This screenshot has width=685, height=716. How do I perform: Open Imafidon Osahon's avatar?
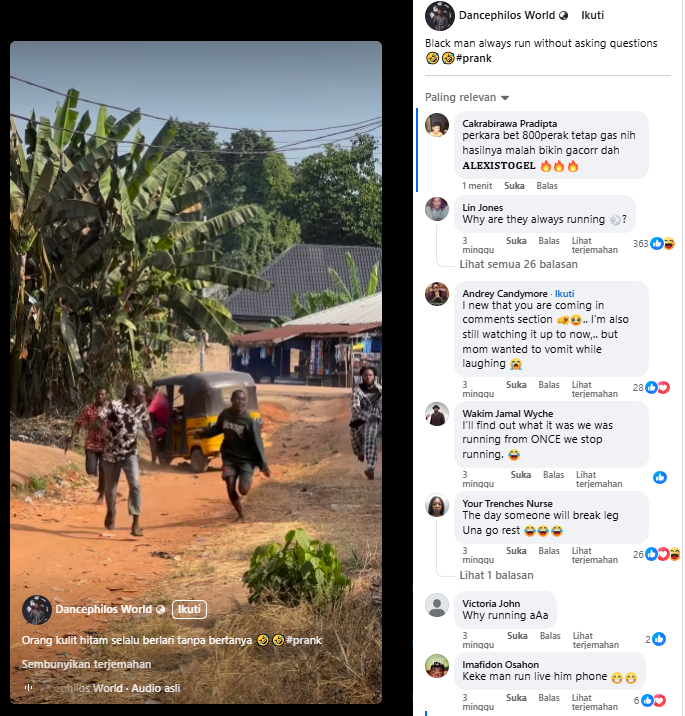437,666
